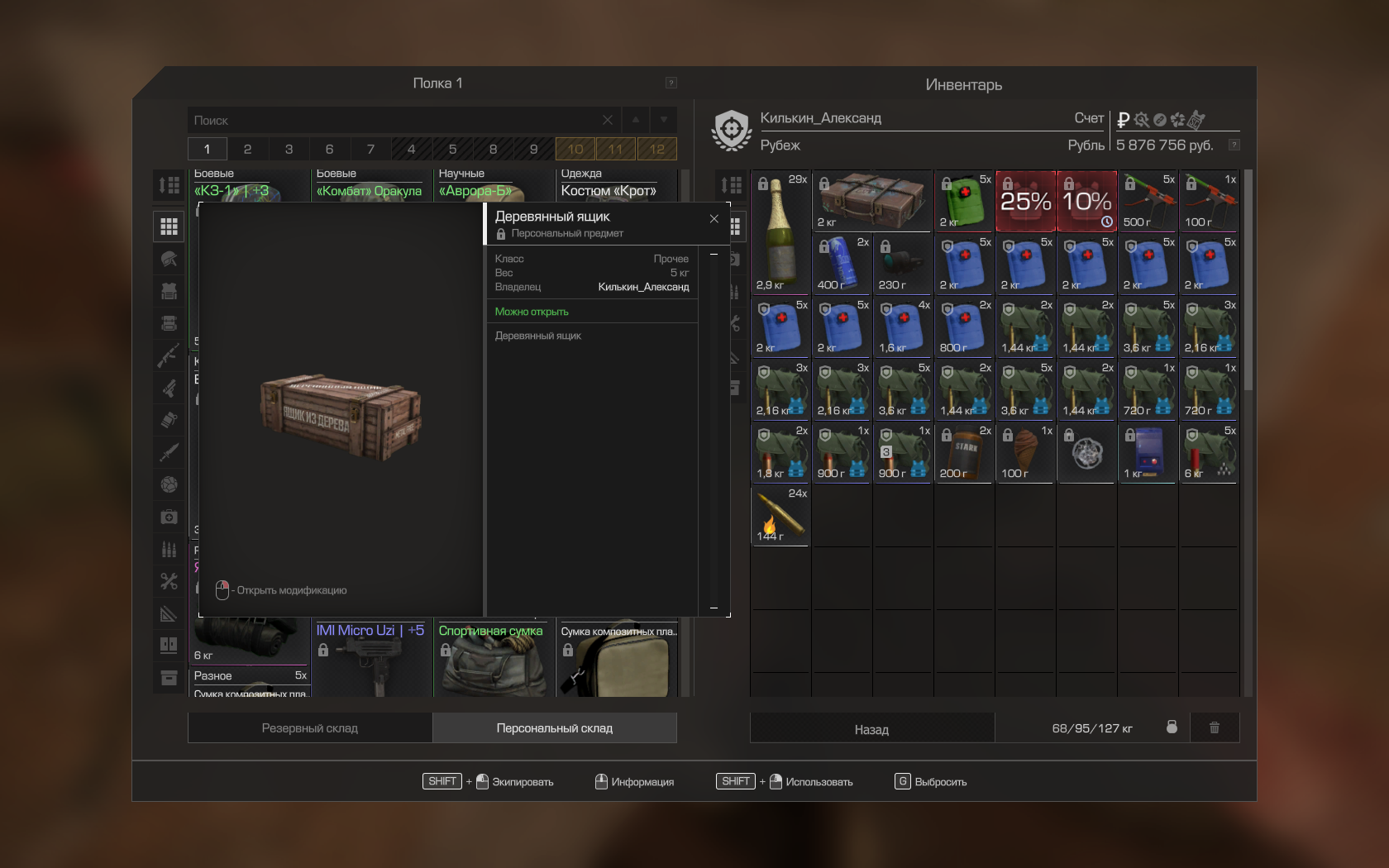
Task: Filter shelf by pistol icon
Action: pyautogui.click(x=169, y=388)
